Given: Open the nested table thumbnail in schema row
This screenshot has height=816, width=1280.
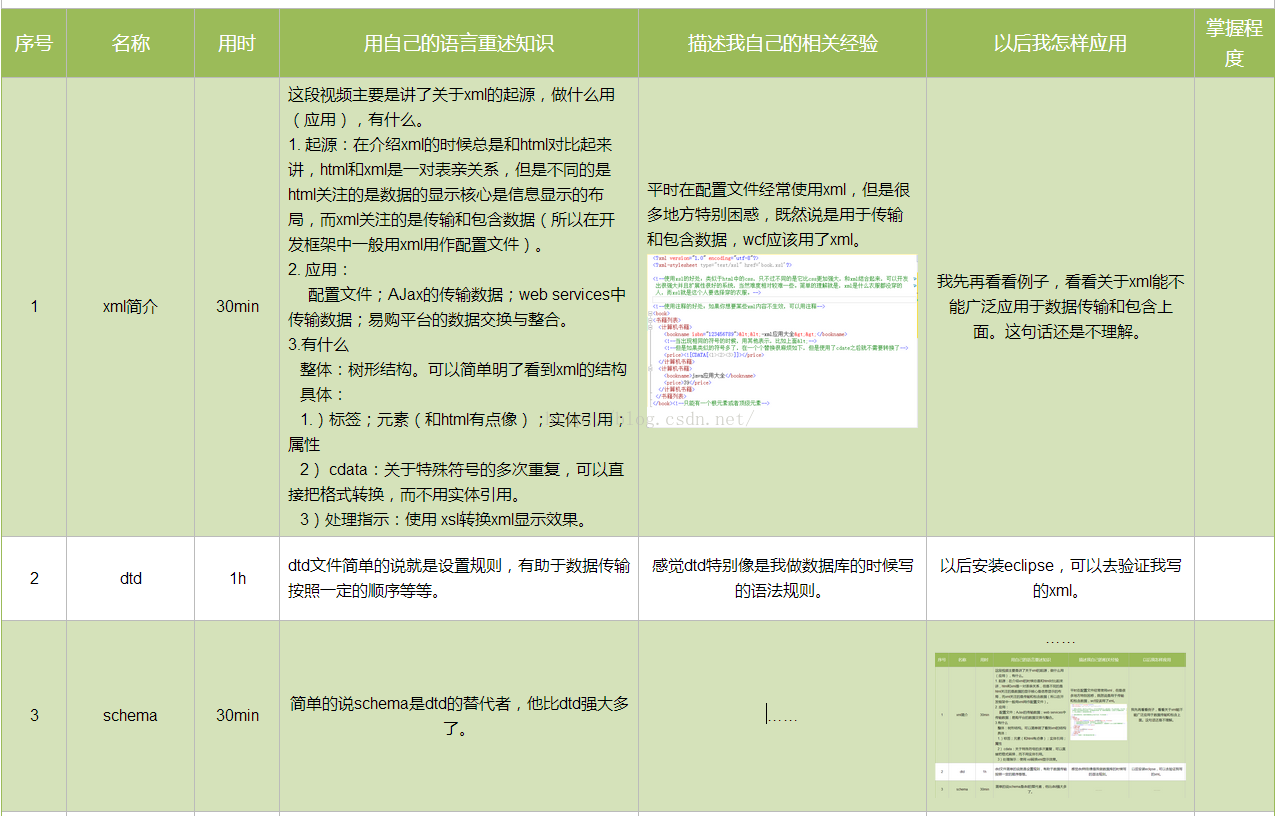Looking at the screenshot, I should 1060,725.
